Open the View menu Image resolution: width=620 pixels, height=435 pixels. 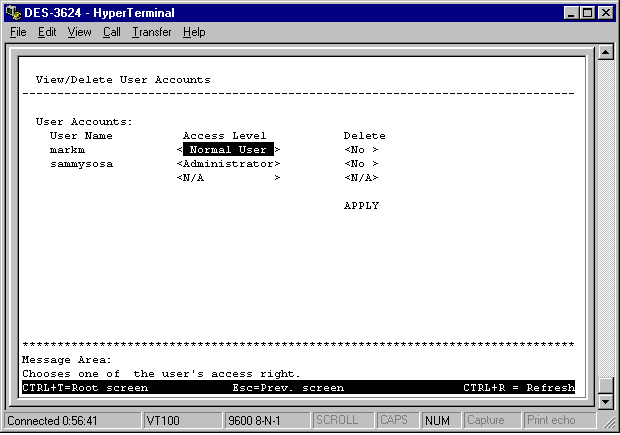[x=79, y=32]
